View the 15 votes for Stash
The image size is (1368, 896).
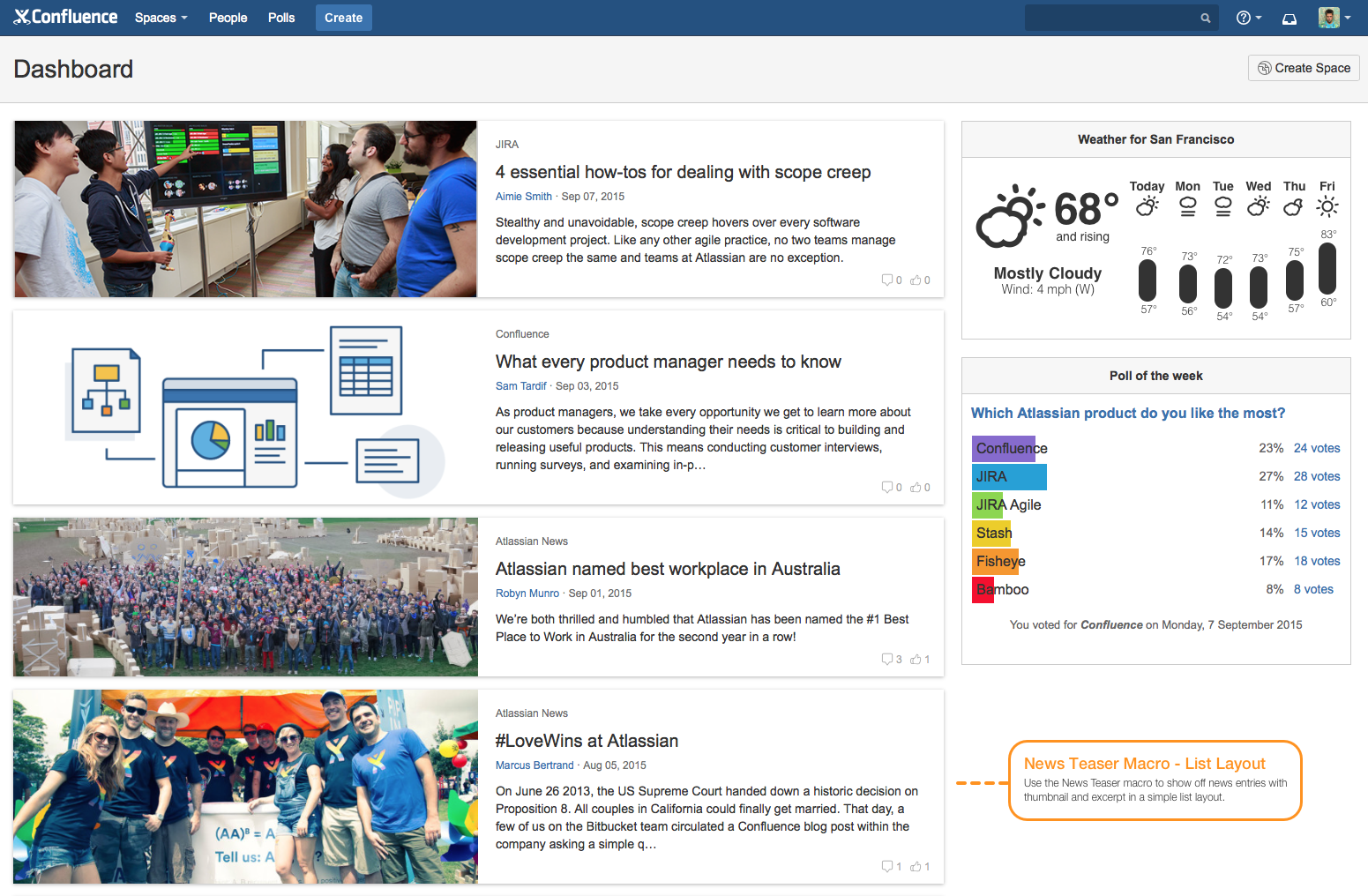(1317, 533)
